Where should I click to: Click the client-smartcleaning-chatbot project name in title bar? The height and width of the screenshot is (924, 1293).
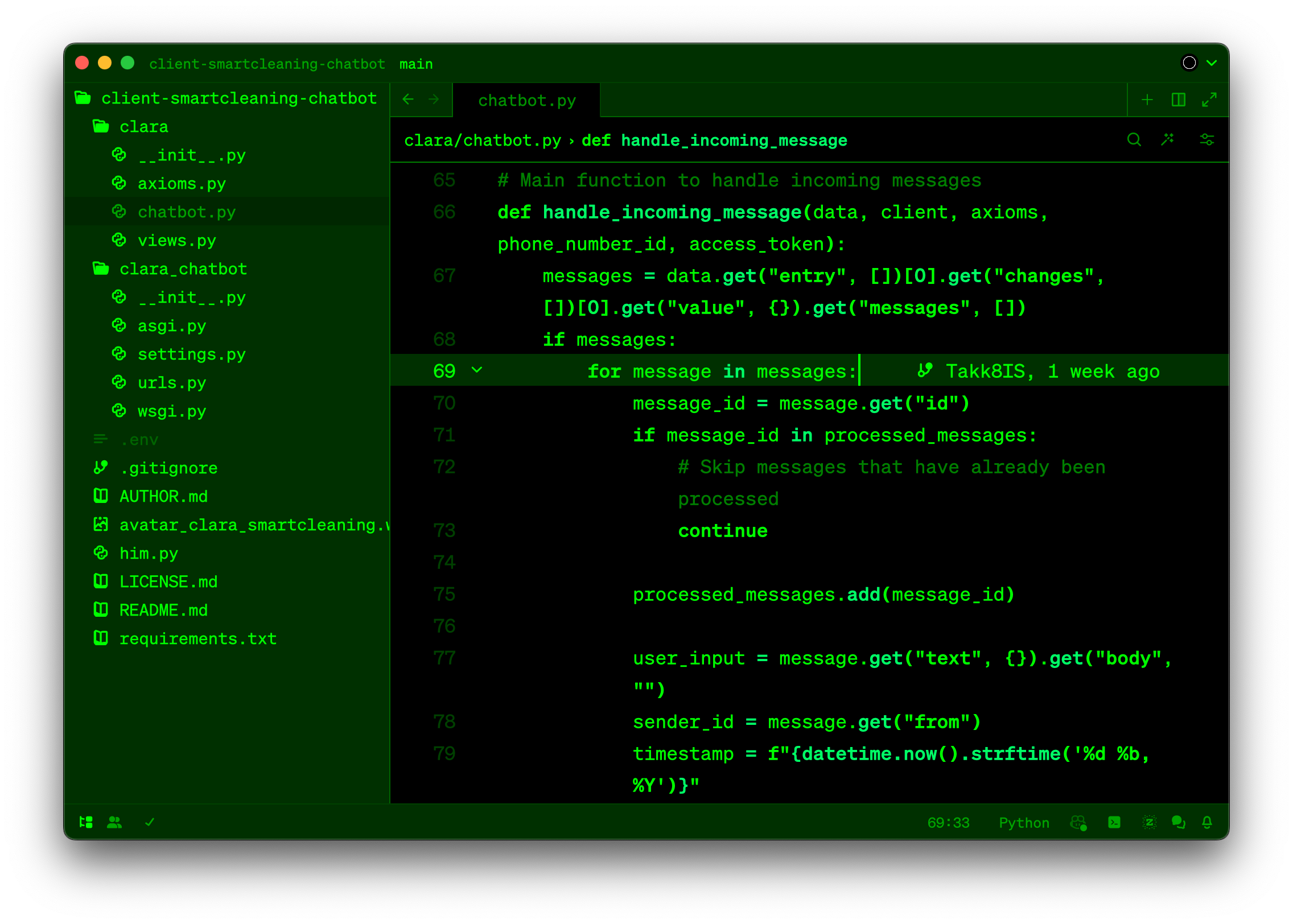[267, 64]
